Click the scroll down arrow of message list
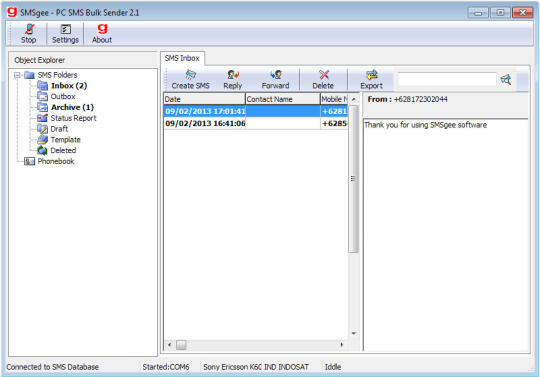 pos(353,333)
